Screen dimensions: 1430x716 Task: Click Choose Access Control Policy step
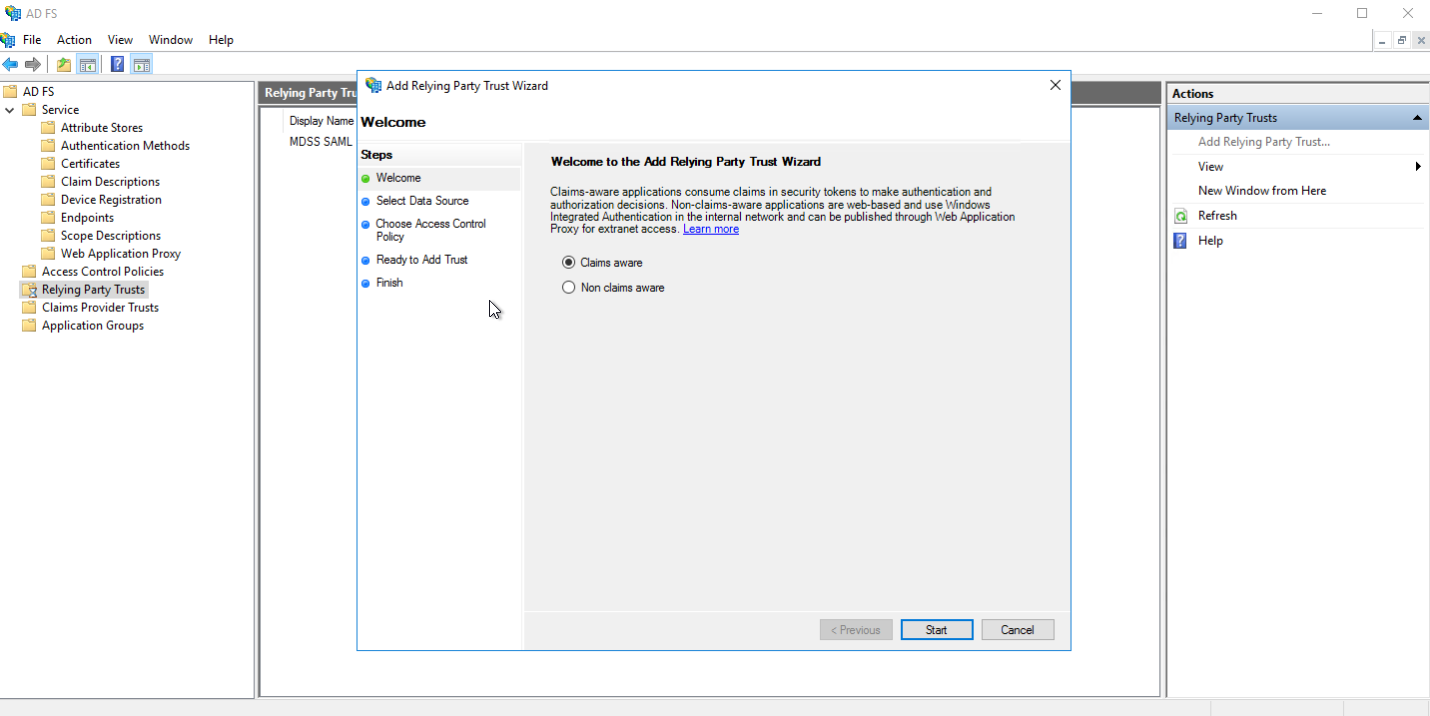431,230
